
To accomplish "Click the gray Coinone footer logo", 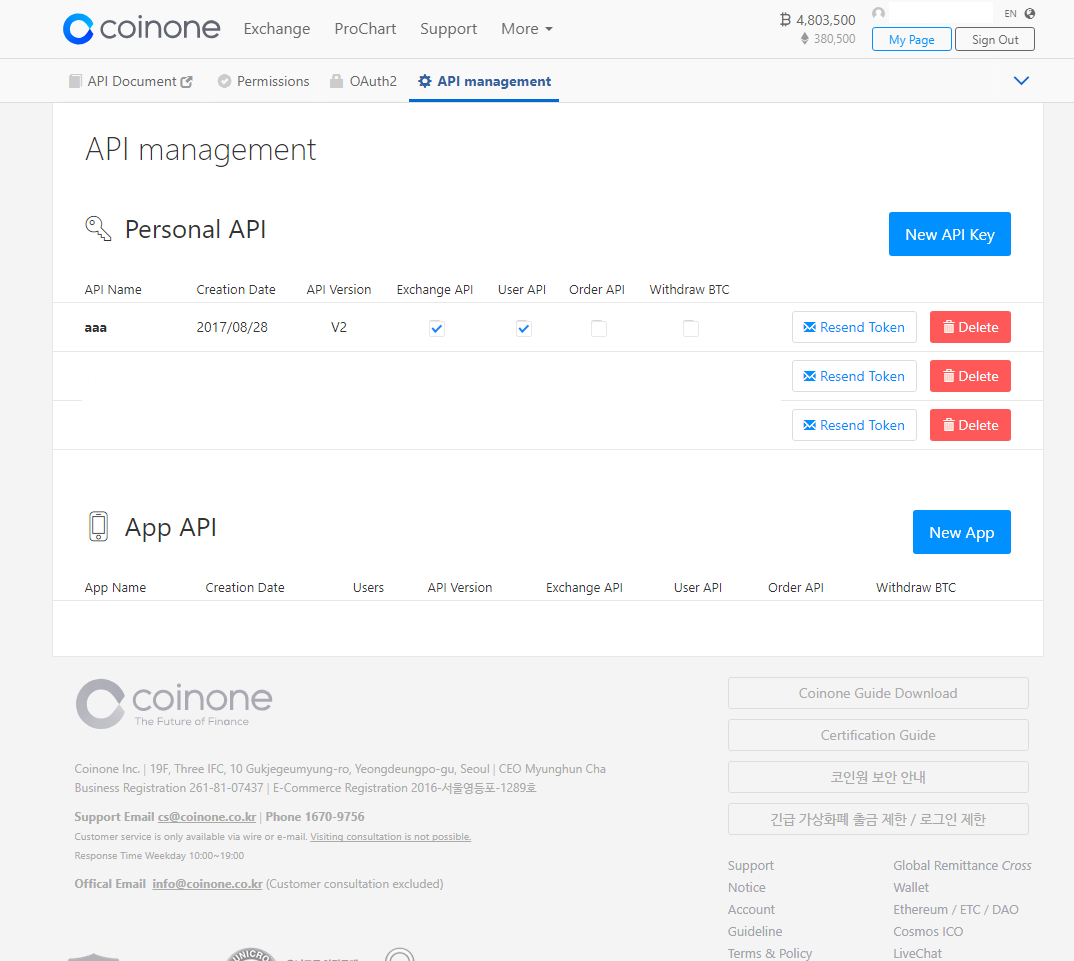I will 174,703.
